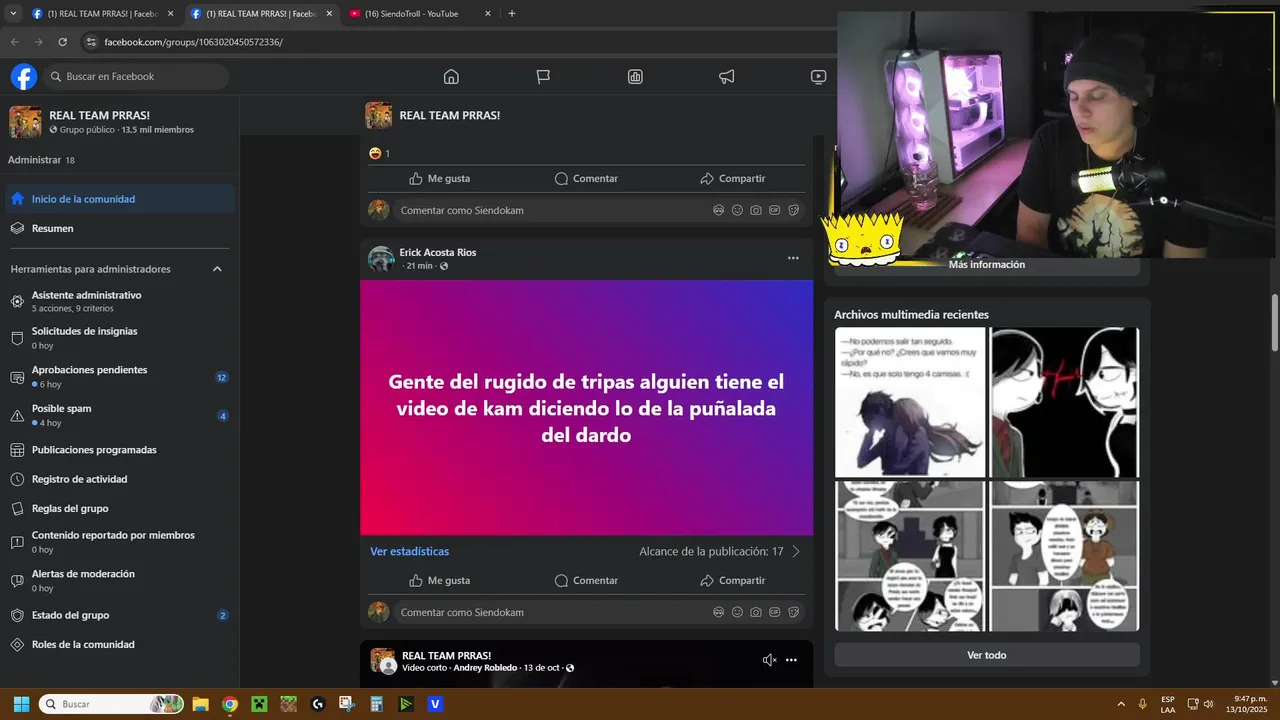
Task: Open File Explorer from the taskbar
Action: point(200,704)
